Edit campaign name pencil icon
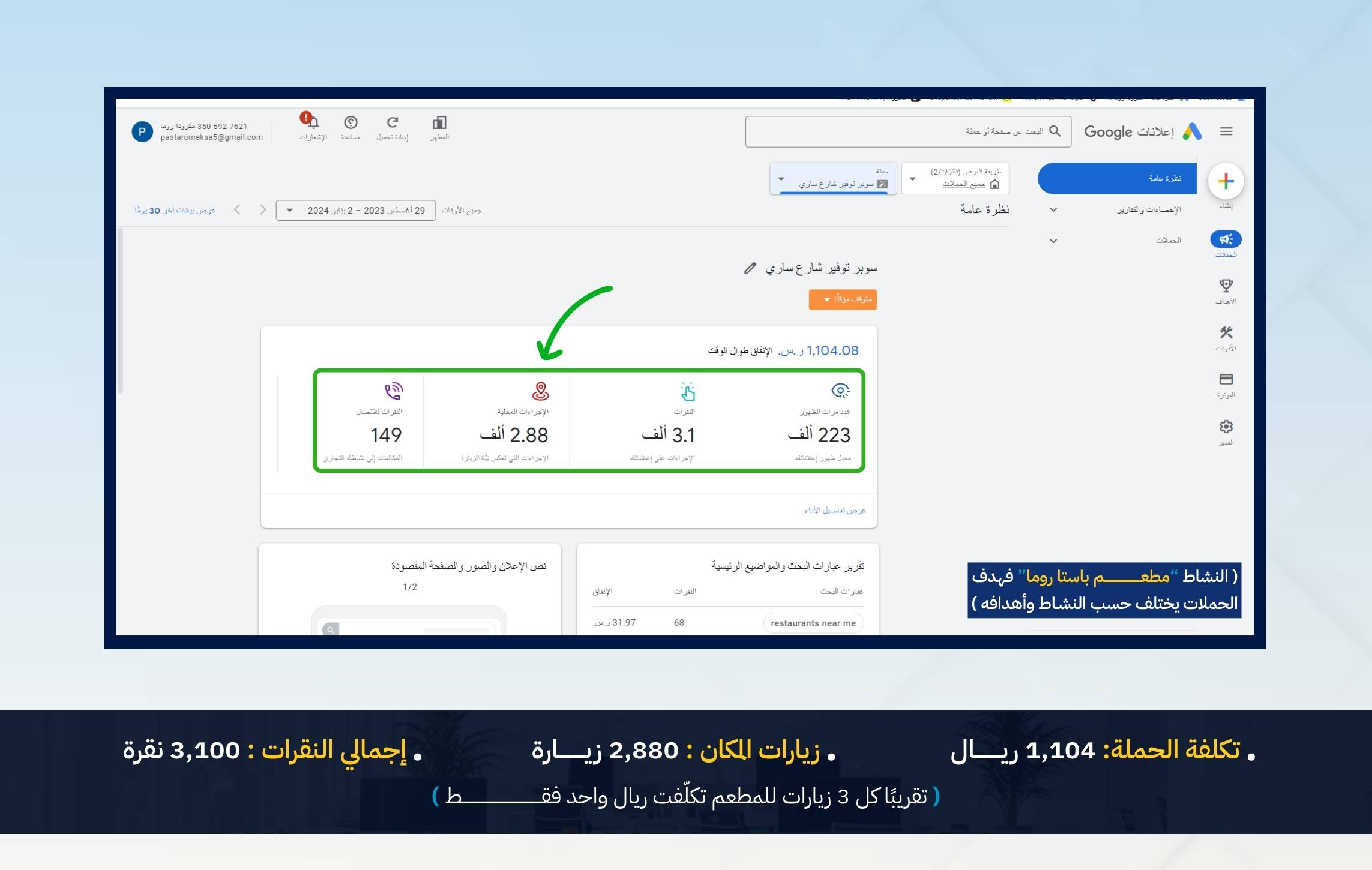This screenshot has width=1372, height=870. [x=750, y=268]
